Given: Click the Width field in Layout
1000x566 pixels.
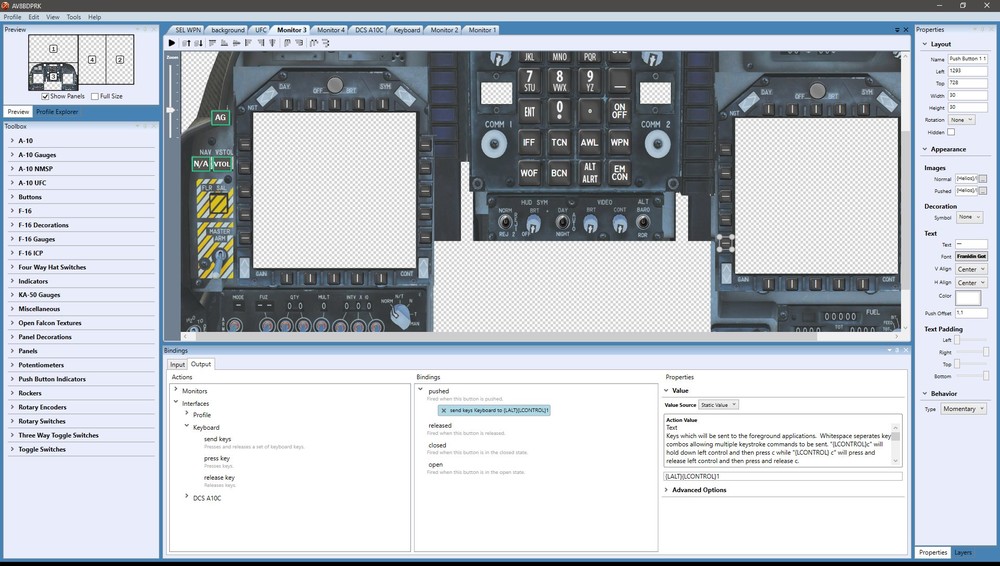Looking at the screenshot, I should [x=967, y=95].
